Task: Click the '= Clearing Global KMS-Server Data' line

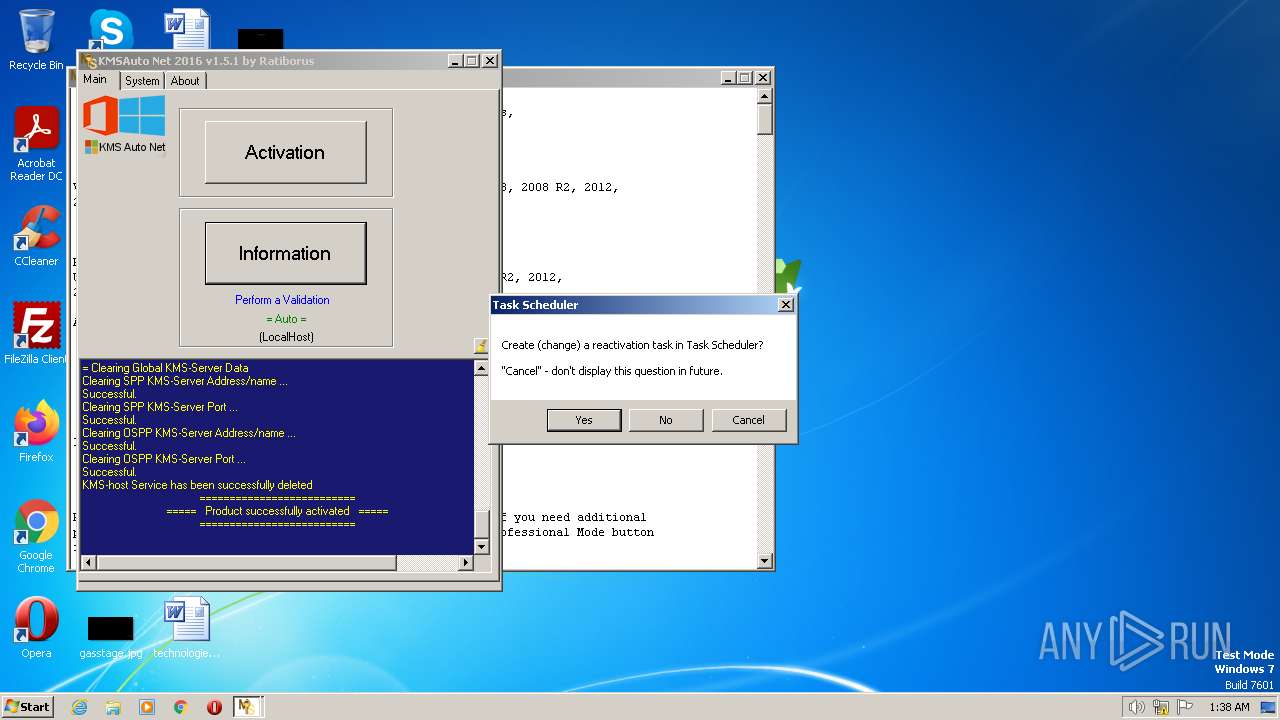Action: [165, 368]
